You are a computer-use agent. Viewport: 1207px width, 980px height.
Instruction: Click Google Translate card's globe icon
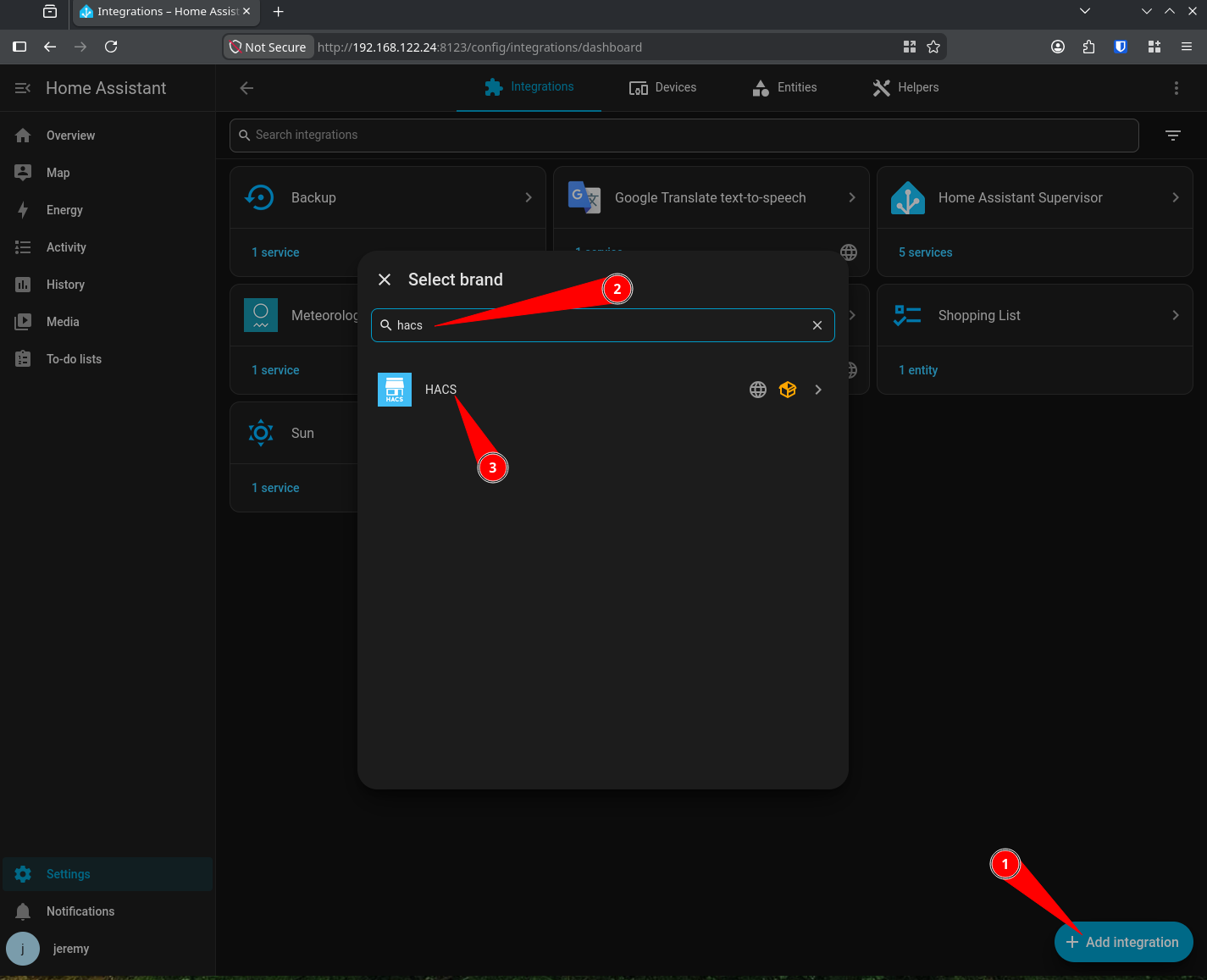click(x=849, y=252)
